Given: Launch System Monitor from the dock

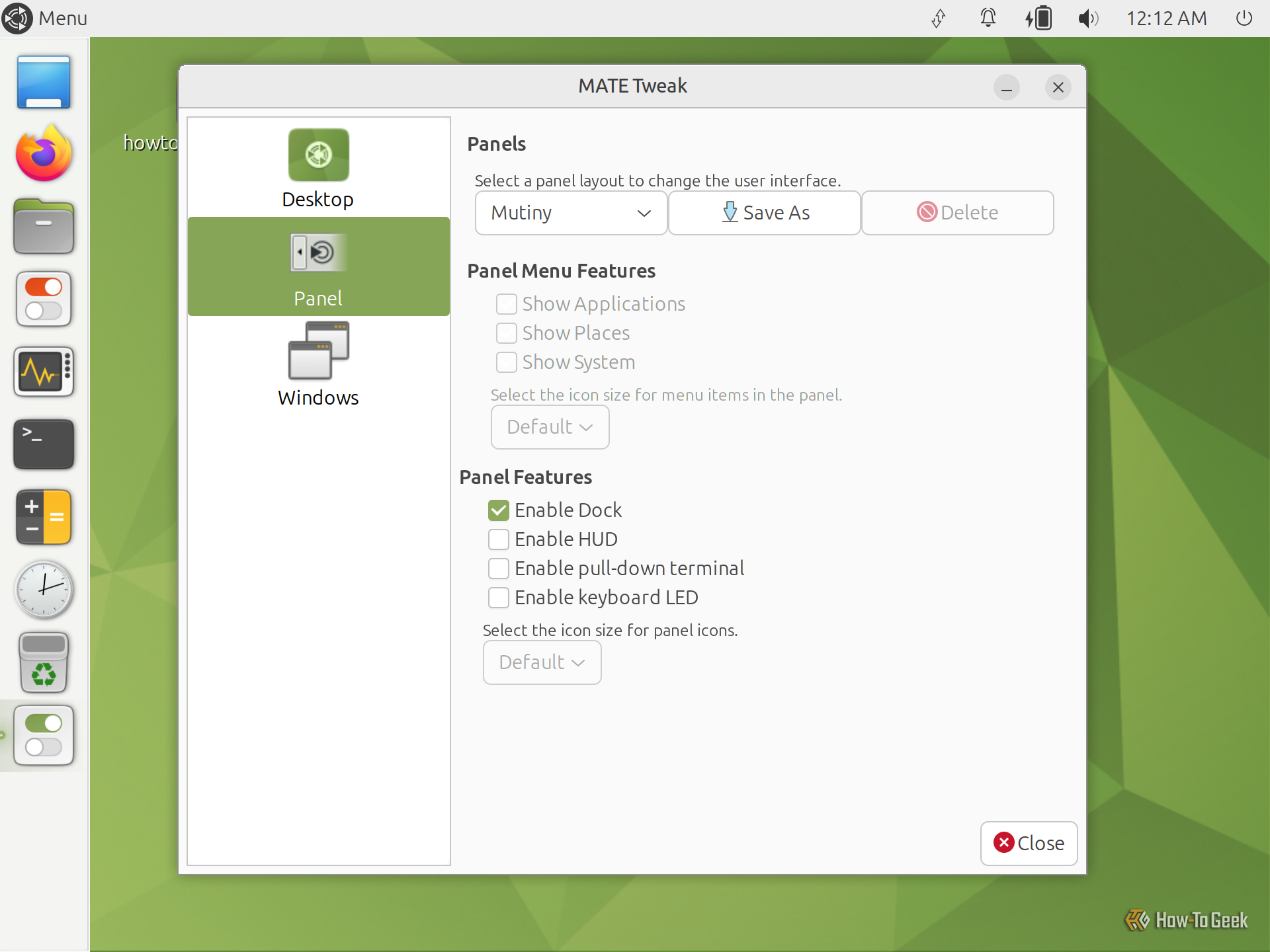Looking at the screenshot, I should coord(44,372).
